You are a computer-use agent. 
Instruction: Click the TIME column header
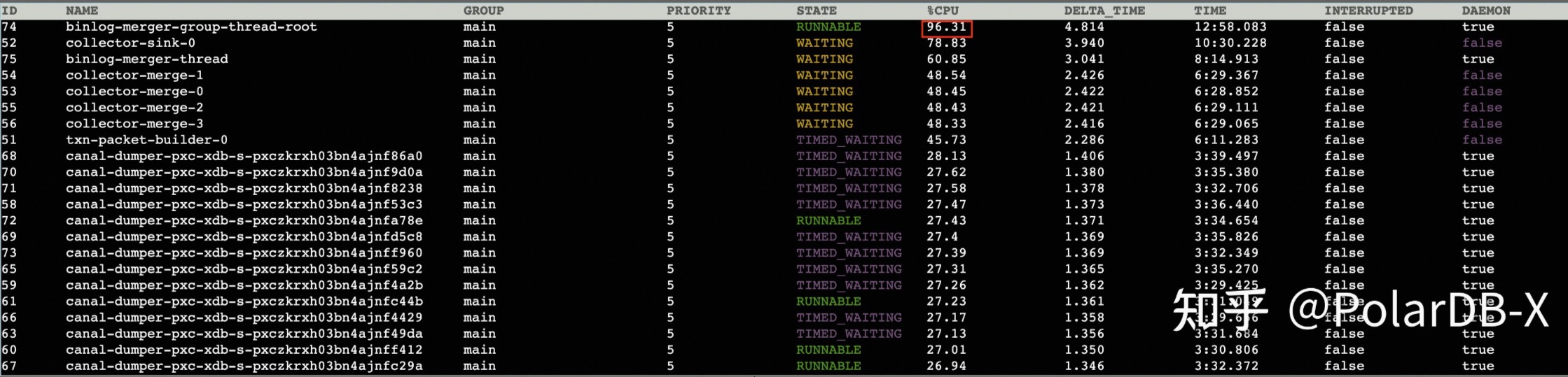1210,10
